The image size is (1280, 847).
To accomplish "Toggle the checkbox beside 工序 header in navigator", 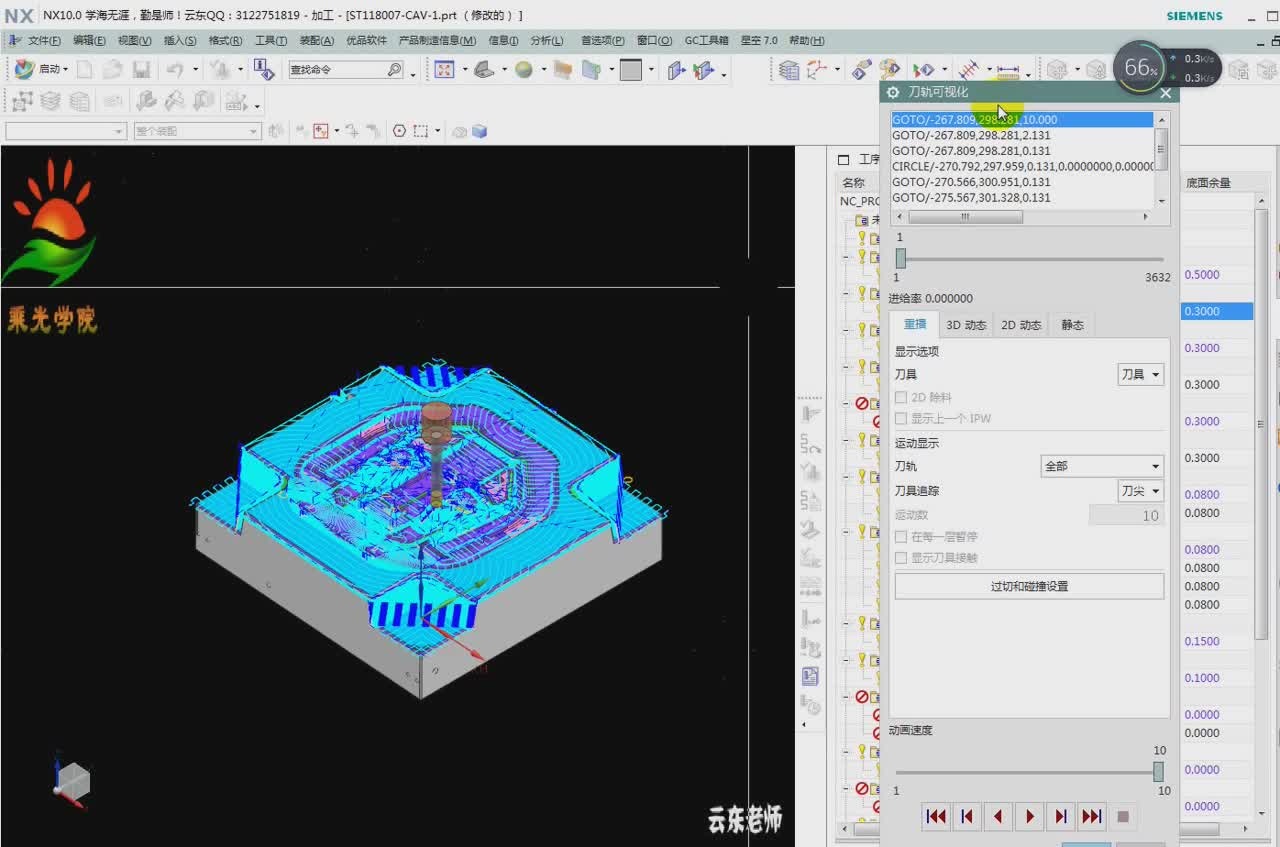I will pyautogui.click(x=843, y=160).
